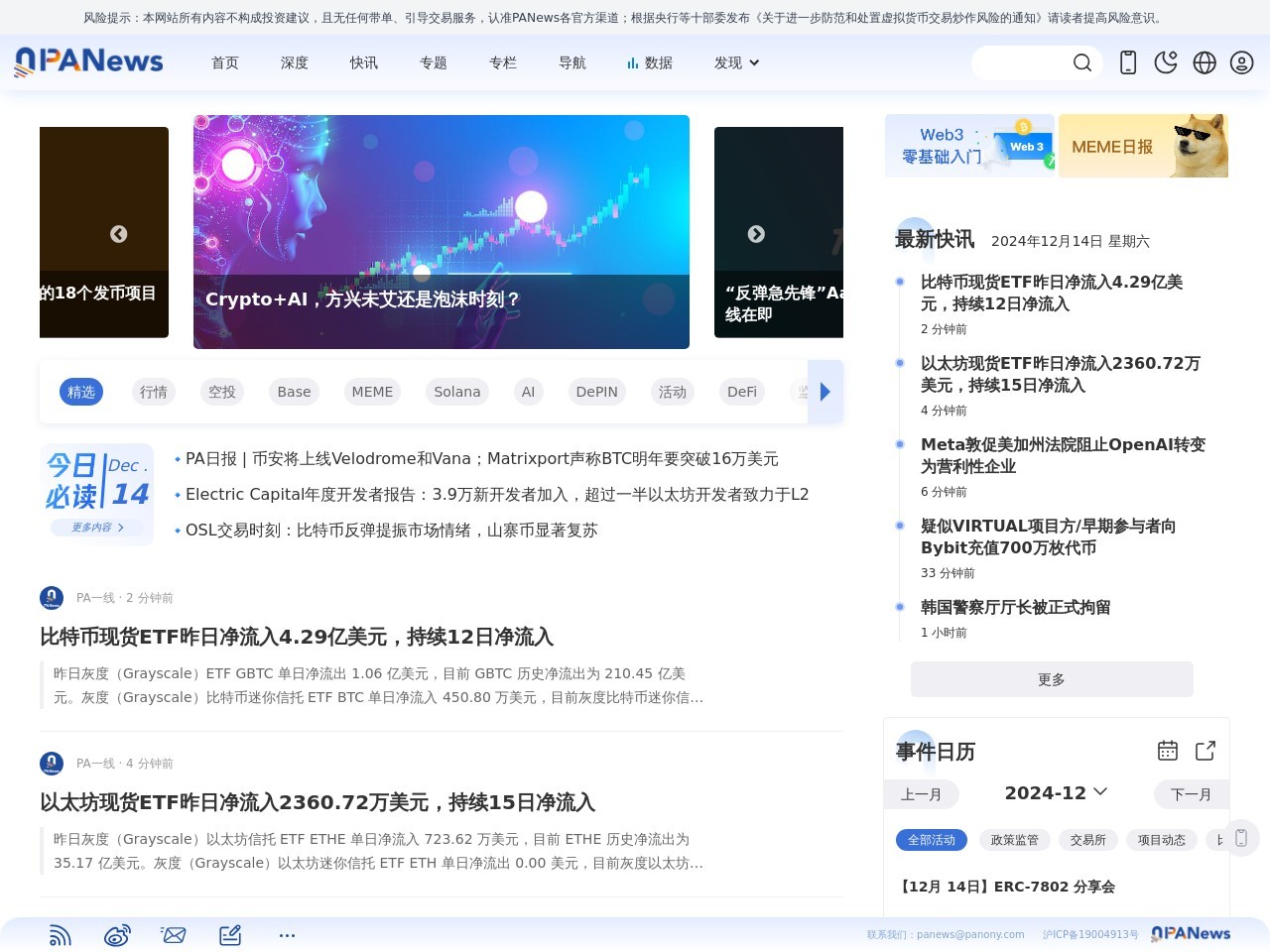The height and width of the screenshot is (952, 1270).
Task: Go to previous carousel slide arrow
Action: coord(118,234)
